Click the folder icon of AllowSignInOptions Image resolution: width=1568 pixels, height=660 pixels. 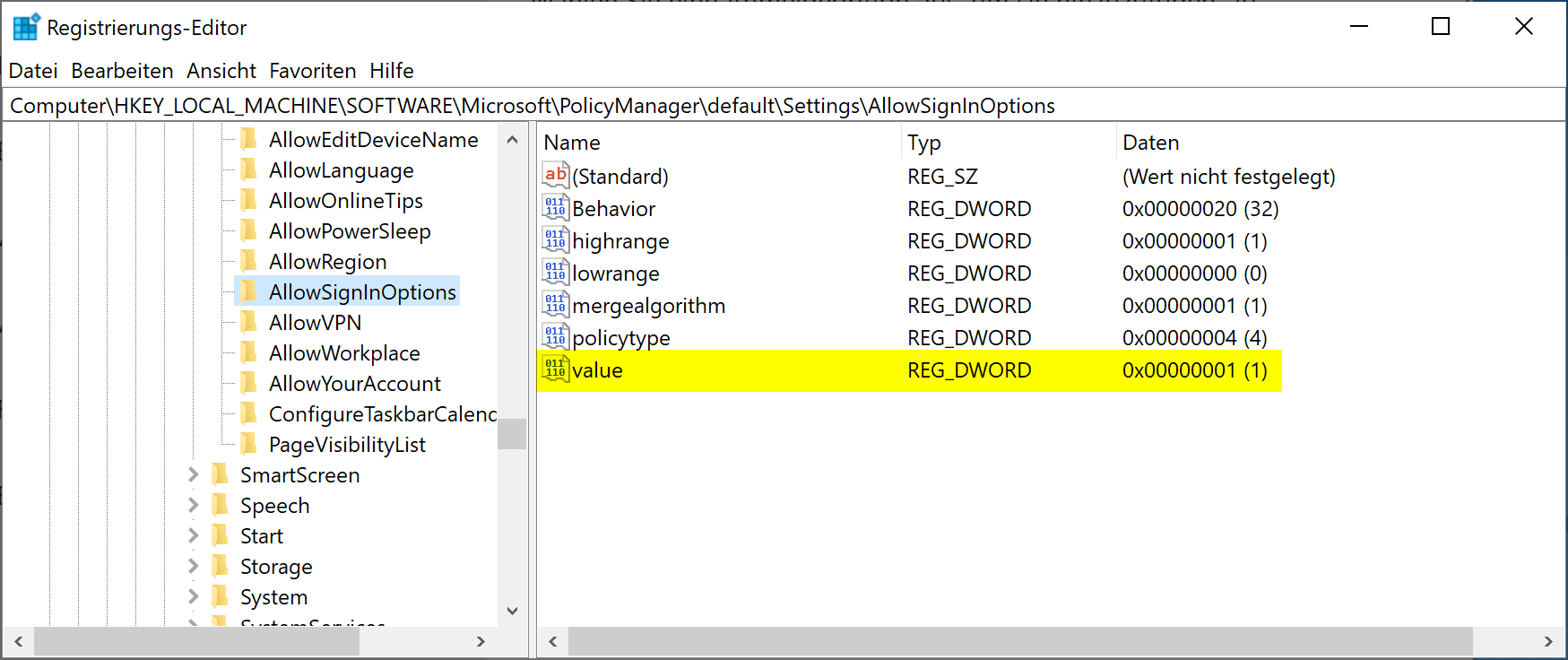click(x=249, y=291)
